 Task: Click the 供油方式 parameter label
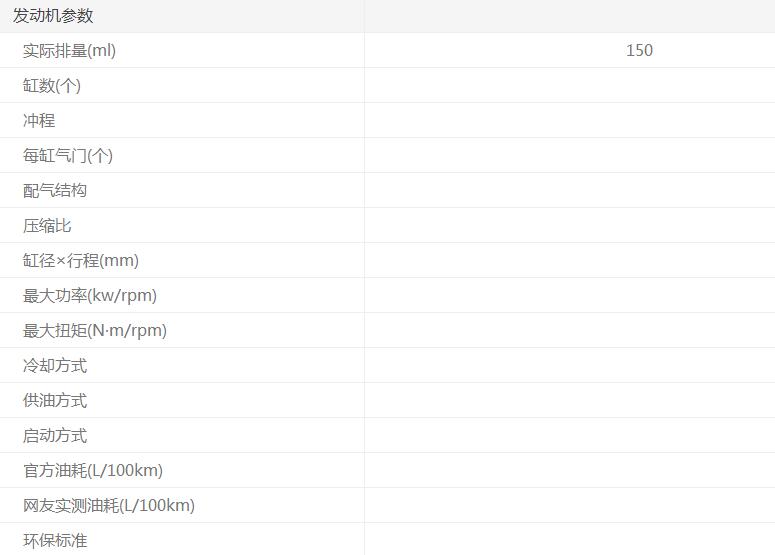[x=55, y=400]
